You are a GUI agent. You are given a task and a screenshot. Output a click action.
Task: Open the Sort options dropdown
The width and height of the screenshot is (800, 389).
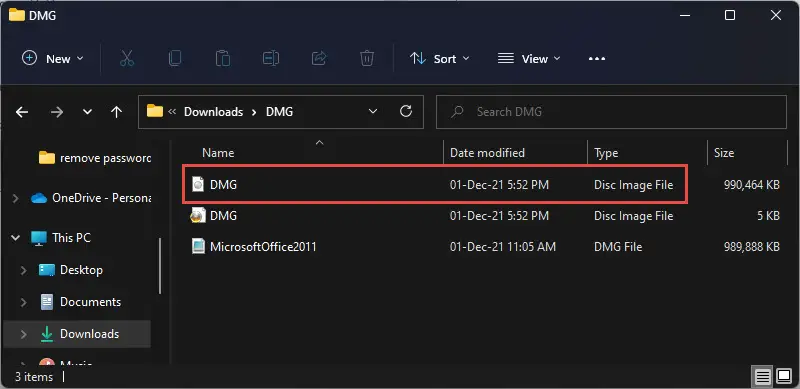439,58
